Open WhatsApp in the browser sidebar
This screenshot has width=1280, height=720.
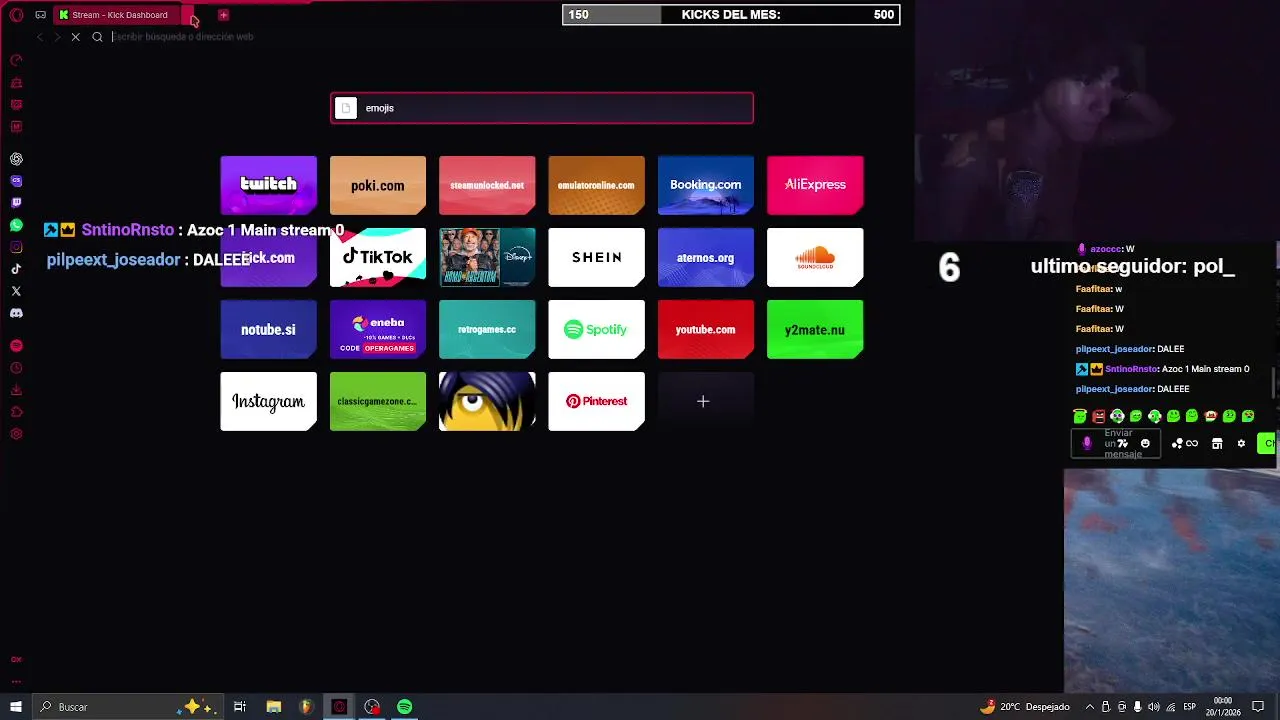pyautogui.click(x=16, y=225)
